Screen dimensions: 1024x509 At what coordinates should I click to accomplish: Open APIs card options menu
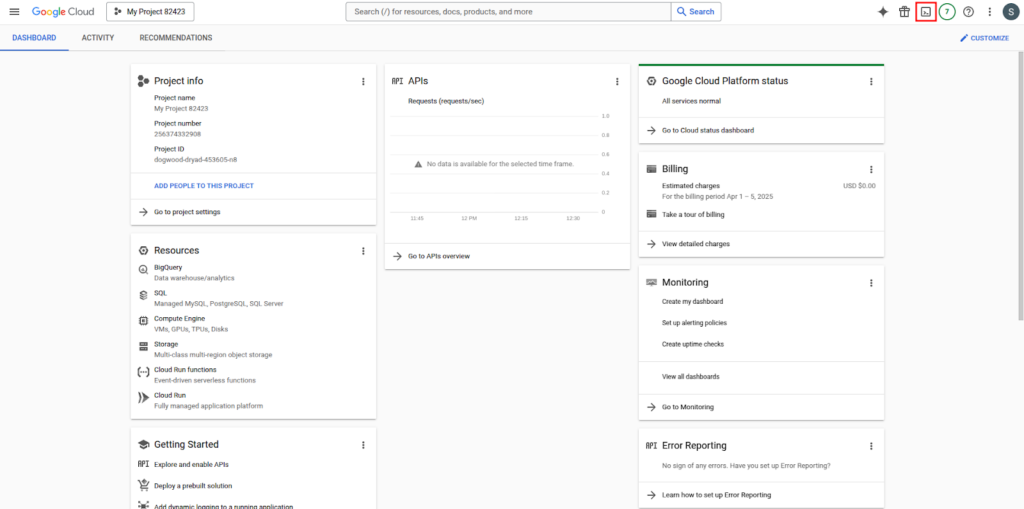tap(617, 82)
